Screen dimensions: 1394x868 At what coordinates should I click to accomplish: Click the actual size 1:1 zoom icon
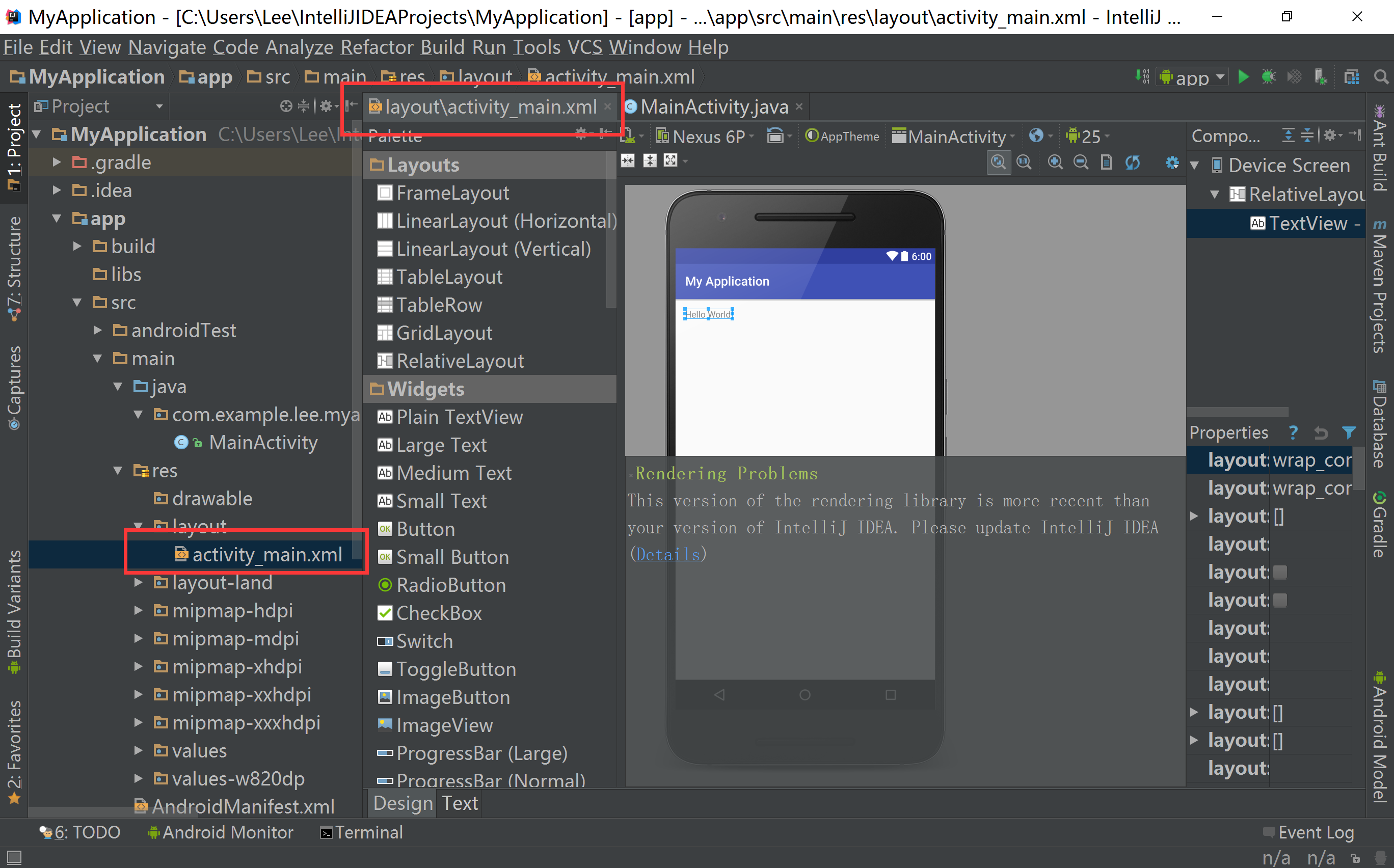[1024, 162]
